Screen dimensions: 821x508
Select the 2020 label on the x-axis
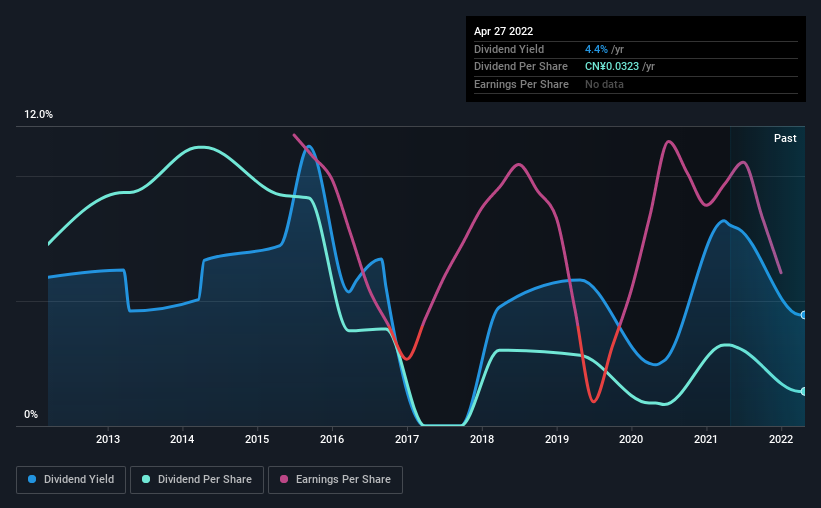(x=631, y=439)
